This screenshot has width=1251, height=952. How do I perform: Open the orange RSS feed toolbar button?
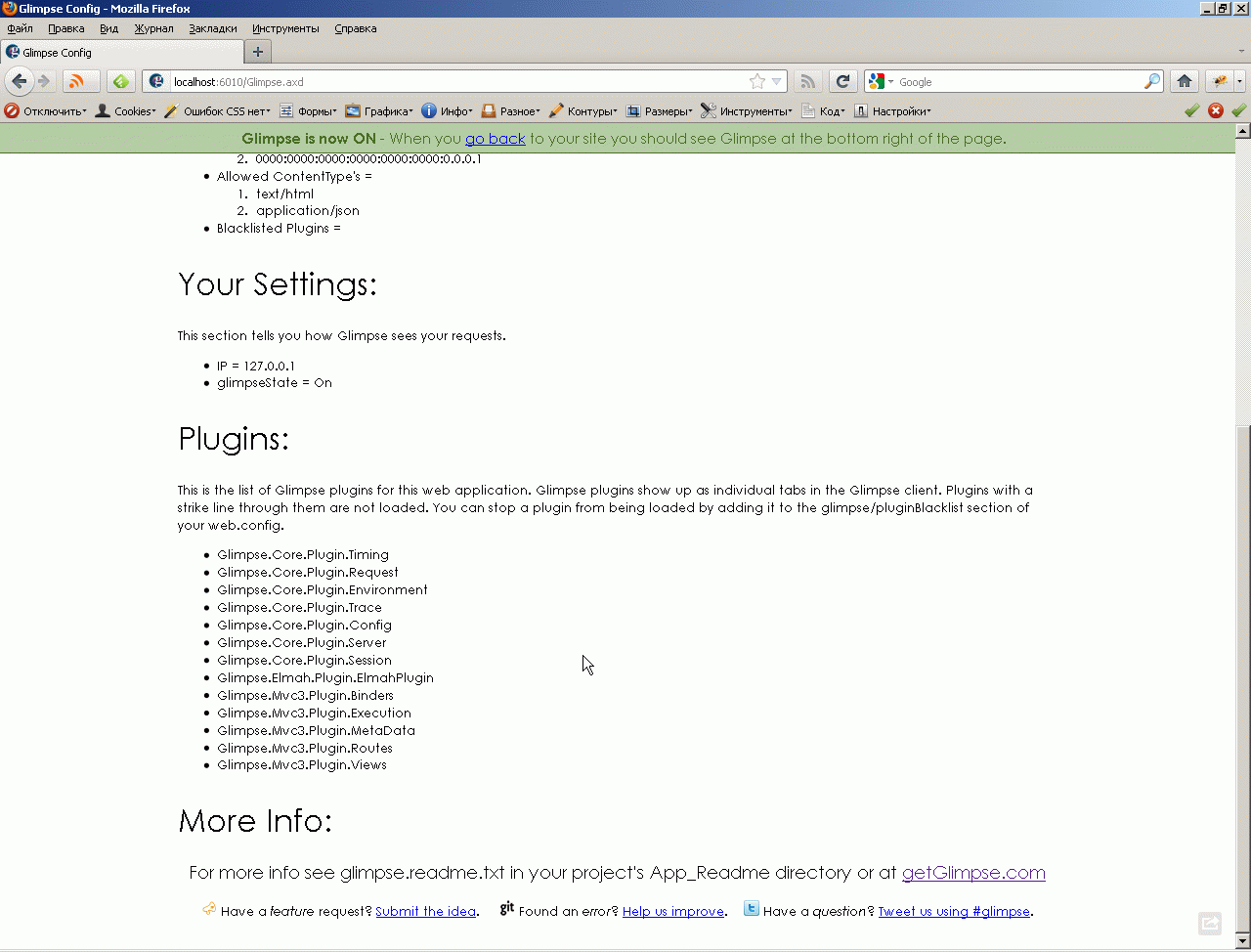(x=79, y=81)
